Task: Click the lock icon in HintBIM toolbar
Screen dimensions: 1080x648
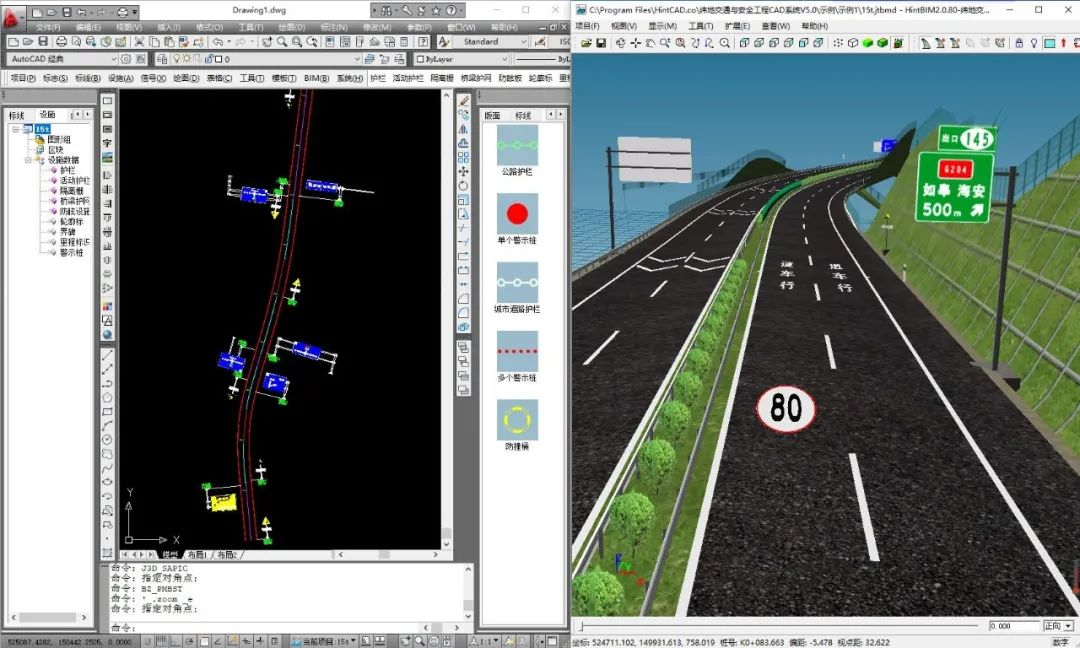Action: coord(1019,43)
